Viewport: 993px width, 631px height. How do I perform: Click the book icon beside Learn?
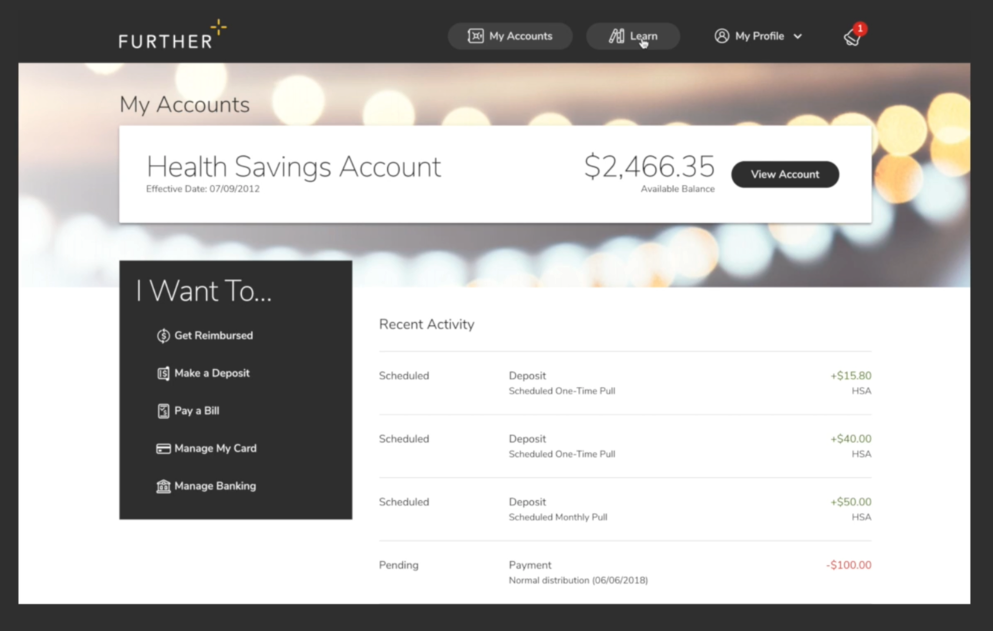point(616,36)
